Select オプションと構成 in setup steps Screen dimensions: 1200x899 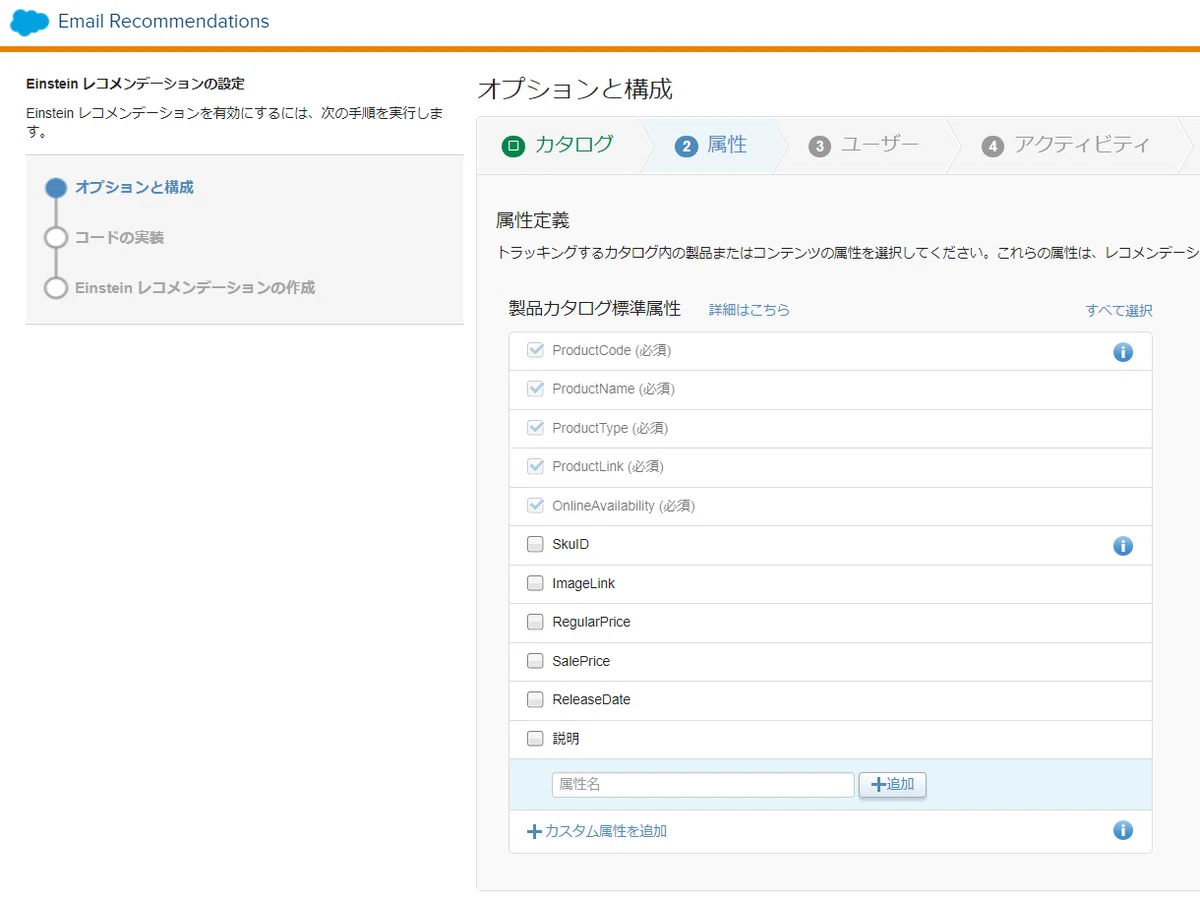(x=134, y=187)
